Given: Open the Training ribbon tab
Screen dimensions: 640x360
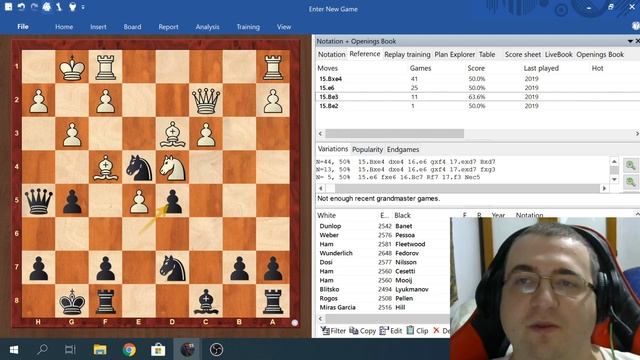Looking at the screenshot, I should 248,27.
